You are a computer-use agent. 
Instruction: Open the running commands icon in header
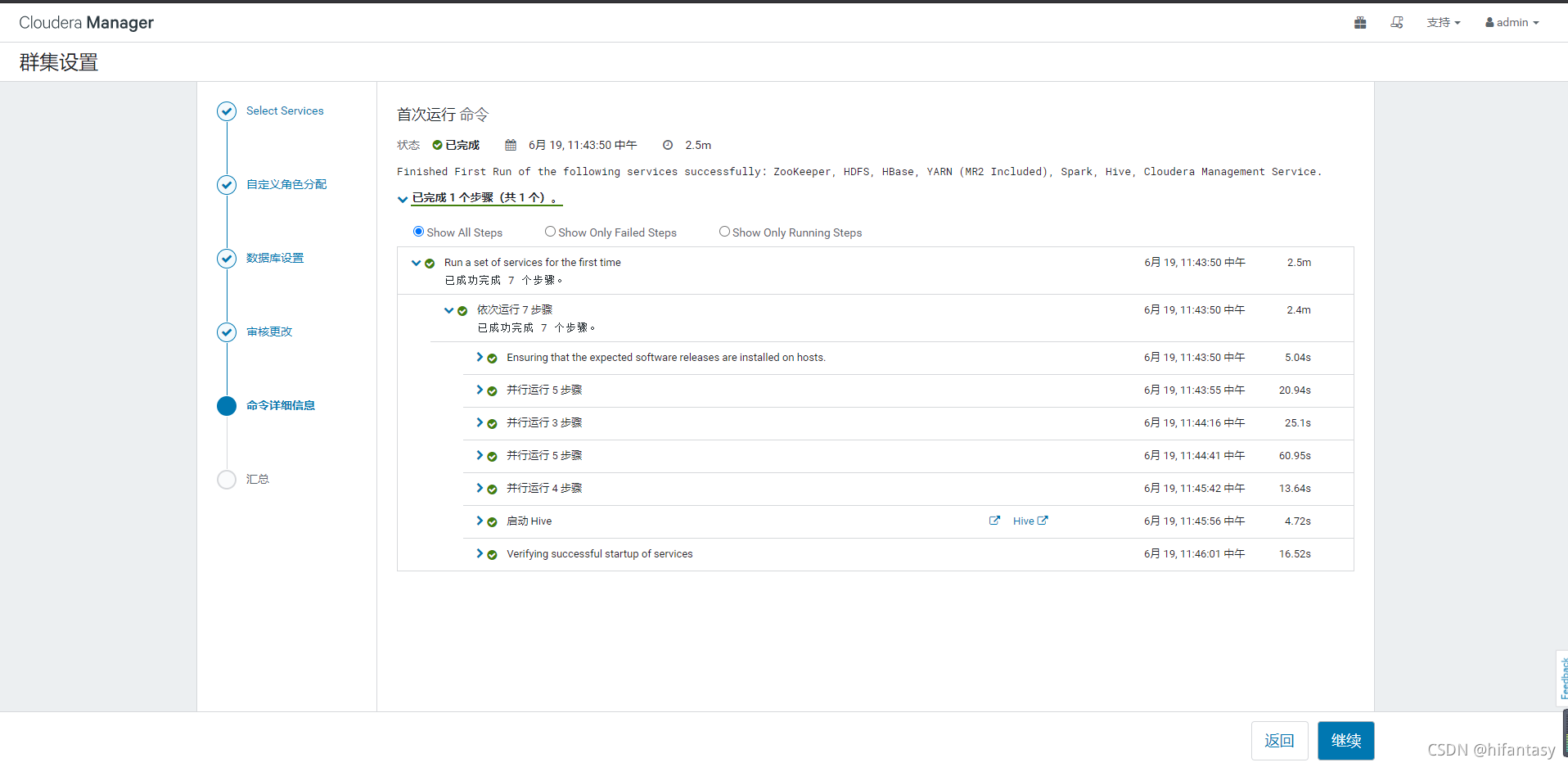[x=1397, y=23]
